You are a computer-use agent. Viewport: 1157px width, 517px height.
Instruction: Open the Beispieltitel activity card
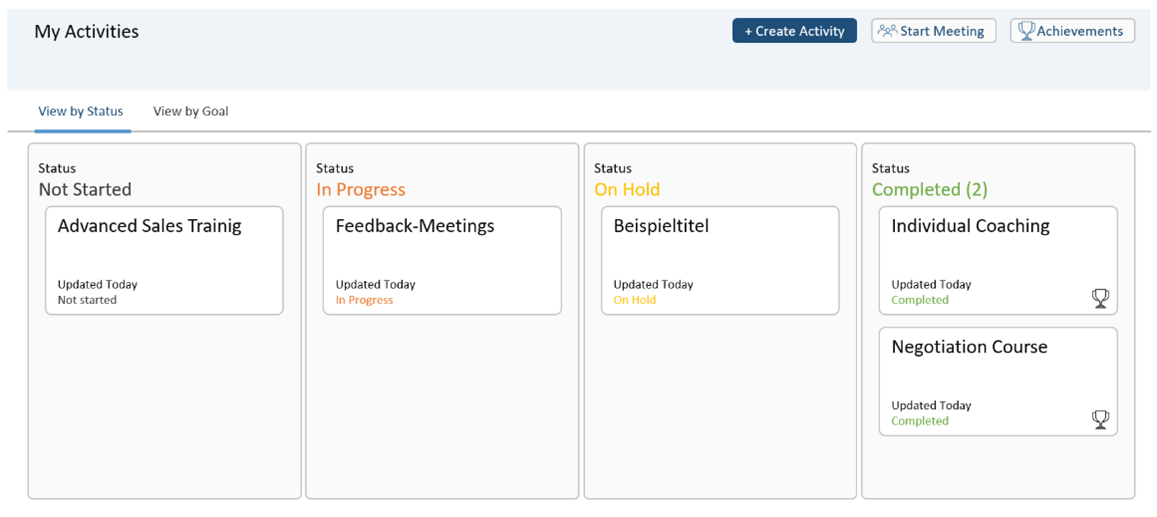pyautogui.click(x=720, y=260)
